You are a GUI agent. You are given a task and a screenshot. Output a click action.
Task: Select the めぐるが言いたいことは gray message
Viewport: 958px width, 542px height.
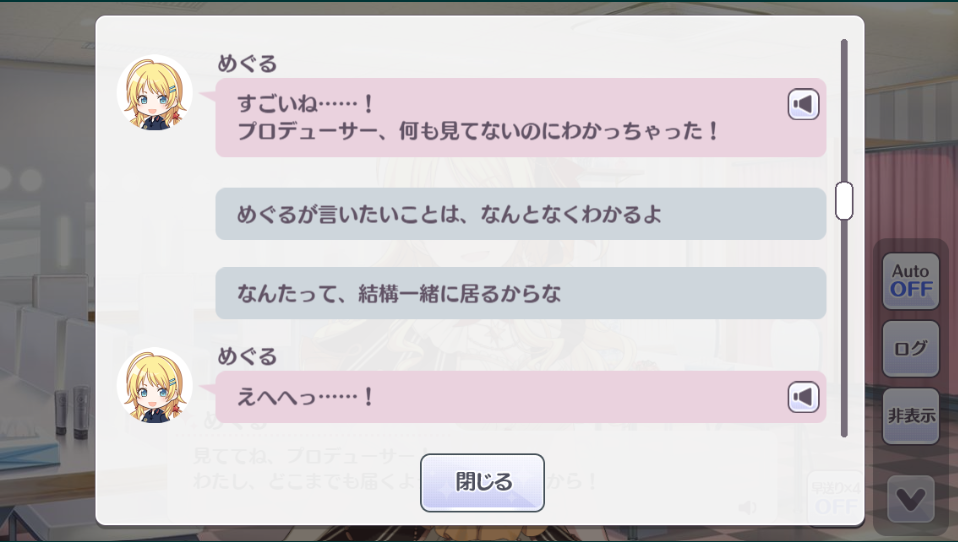click(521, 214)
